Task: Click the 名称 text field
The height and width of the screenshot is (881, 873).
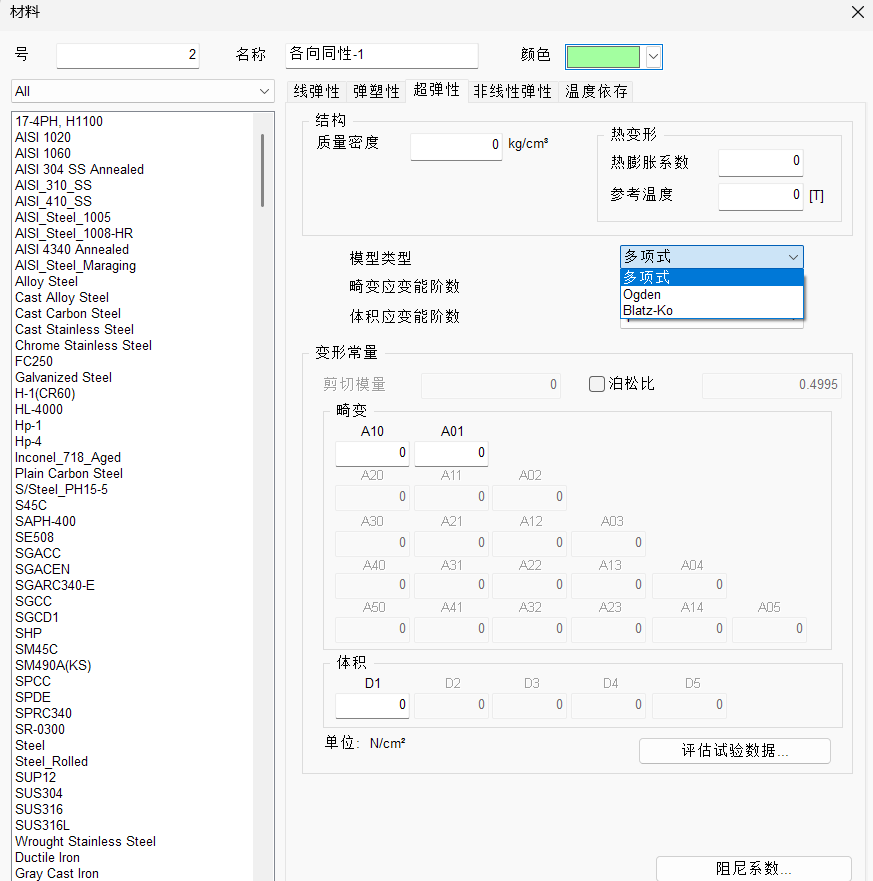Action: coord(381,55)
